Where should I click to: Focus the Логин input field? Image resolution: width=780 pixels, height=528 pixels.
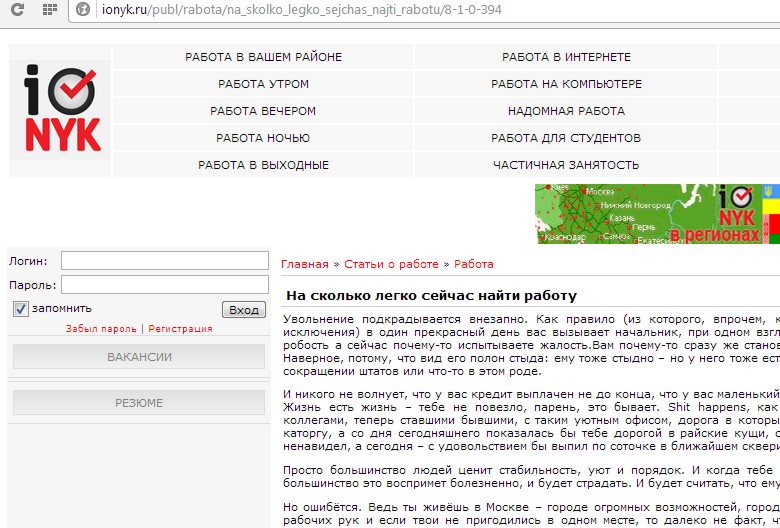click(165, 261)
